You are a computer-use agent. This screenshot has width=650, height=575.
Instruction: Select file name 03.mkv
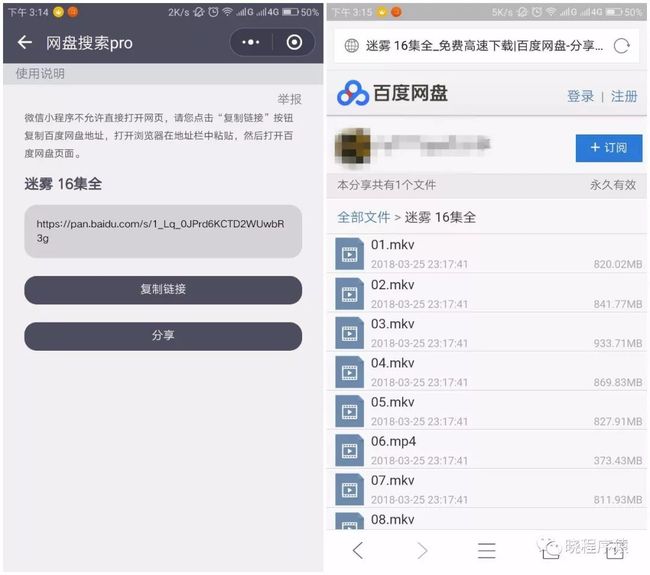click(x=393, y=324)
